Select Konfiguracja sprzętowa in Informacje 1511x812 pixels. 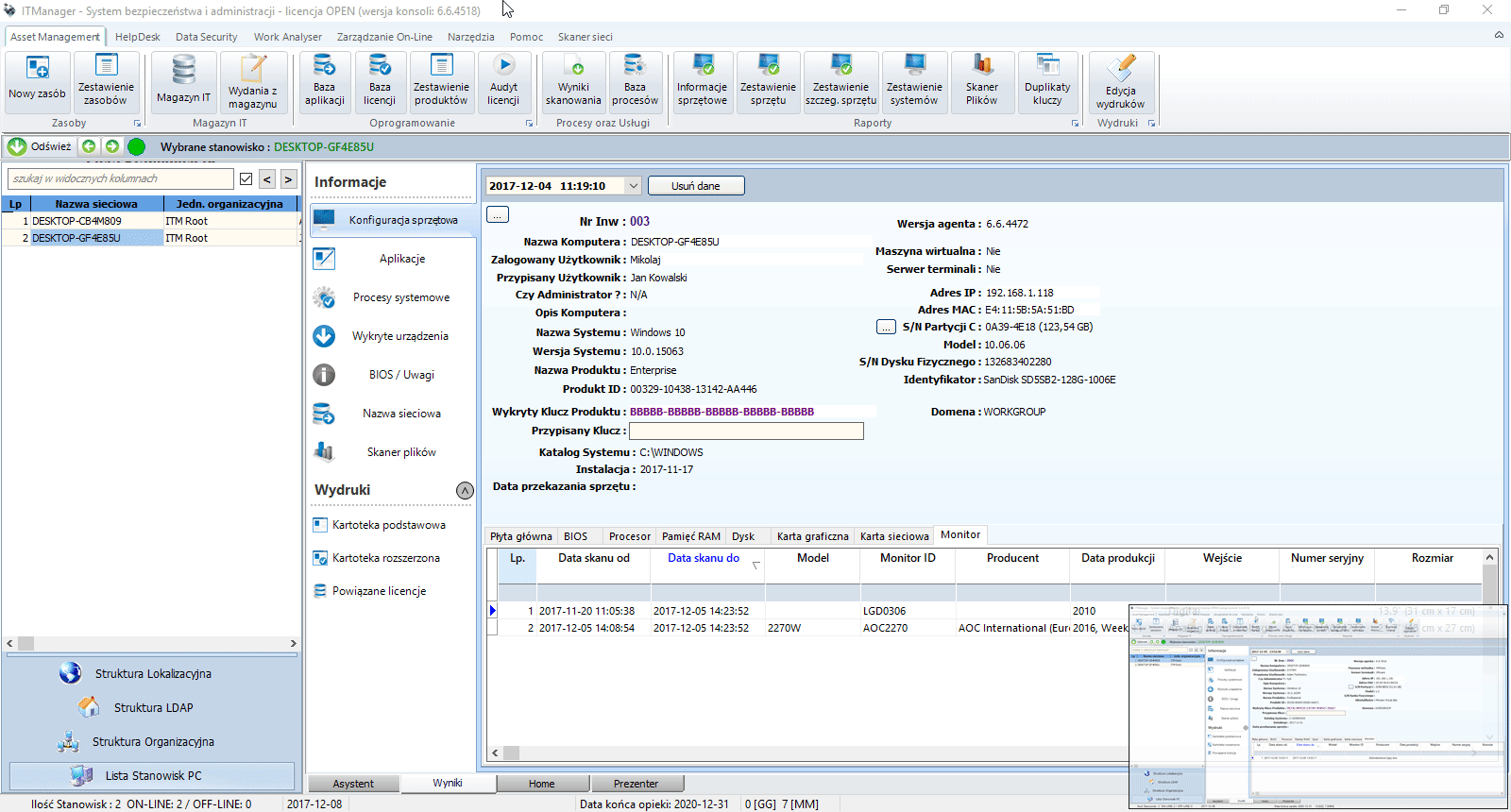391,220
